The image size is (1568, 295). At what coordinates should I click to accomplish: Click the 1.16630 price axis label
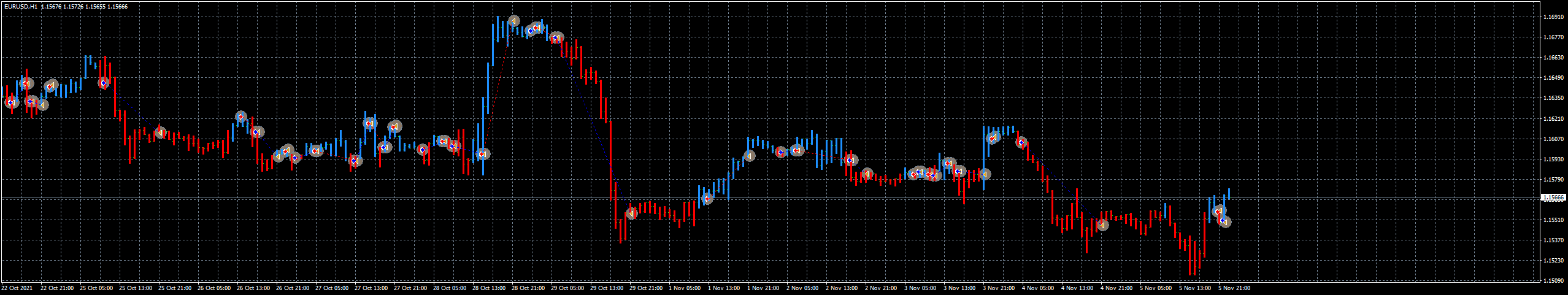point(1552,58)
